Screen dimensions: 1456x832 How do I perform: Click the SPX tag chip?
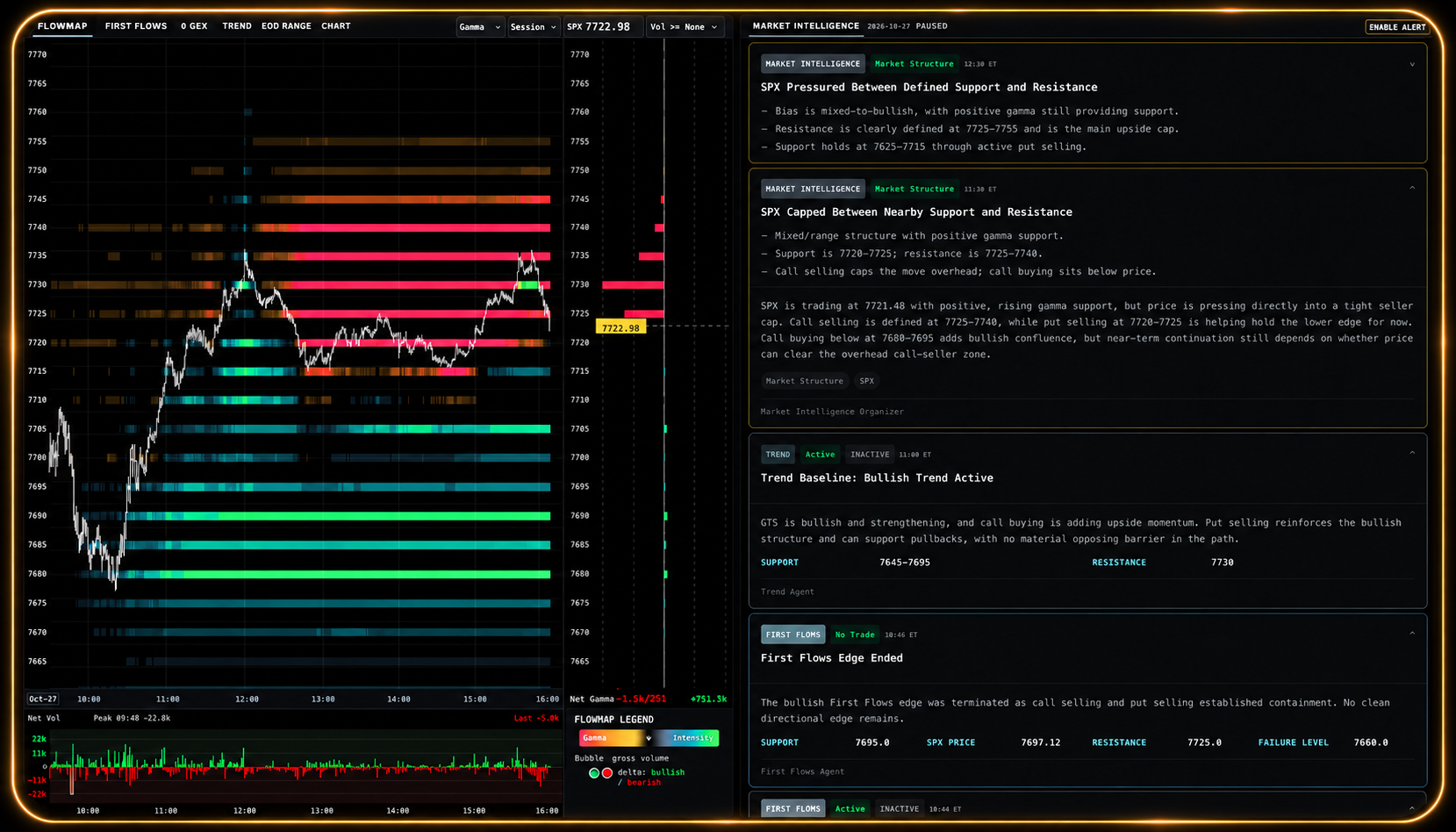(867, 381)
